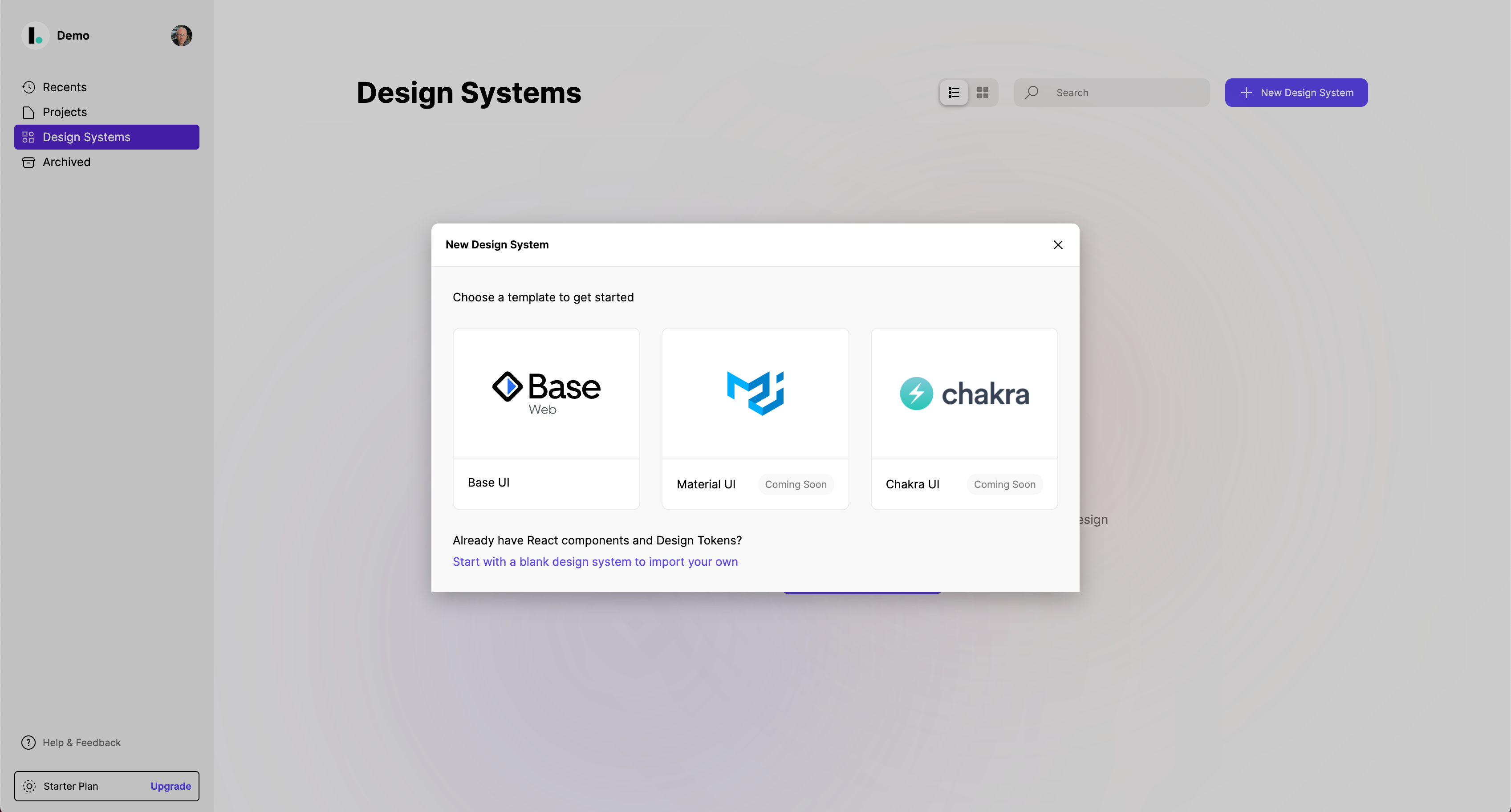
Task: Open Projects in the sidebar
Action: pyautogui.click(x=107, y=112)
